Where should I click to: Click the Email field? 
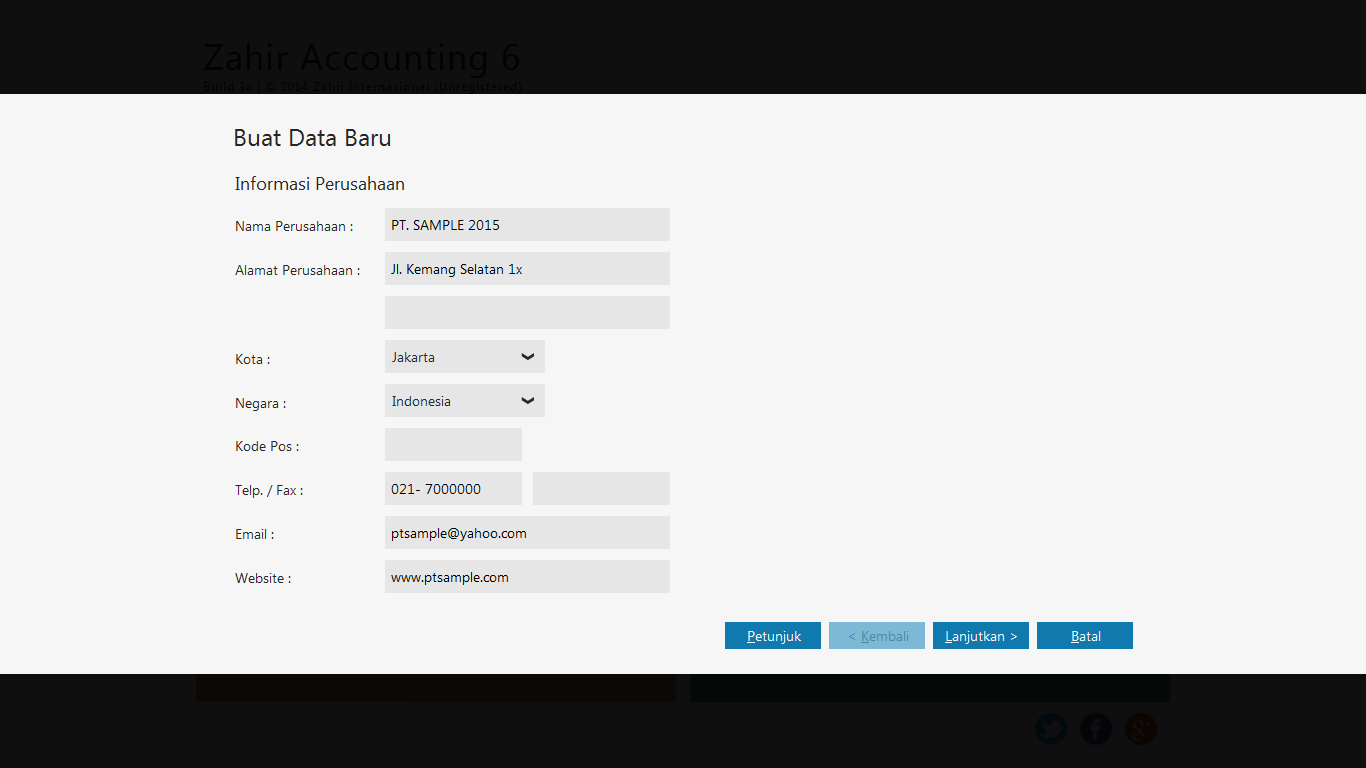coord(527,533)
